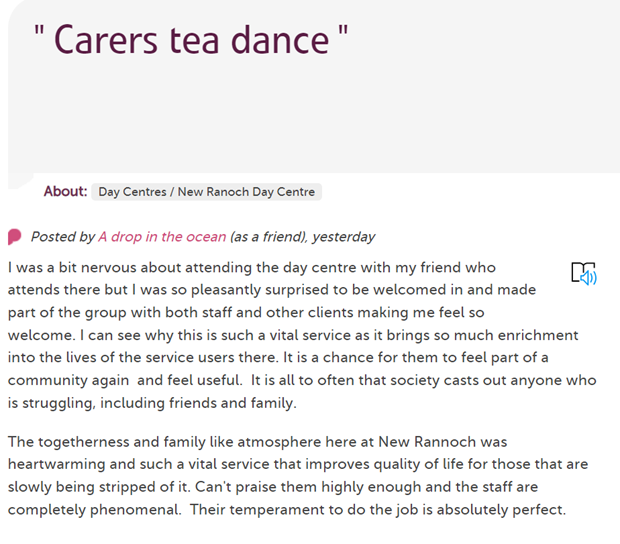Click the read-aloud book speaker icon
Screen dimensions: 620x544
[x=584, y=273]
